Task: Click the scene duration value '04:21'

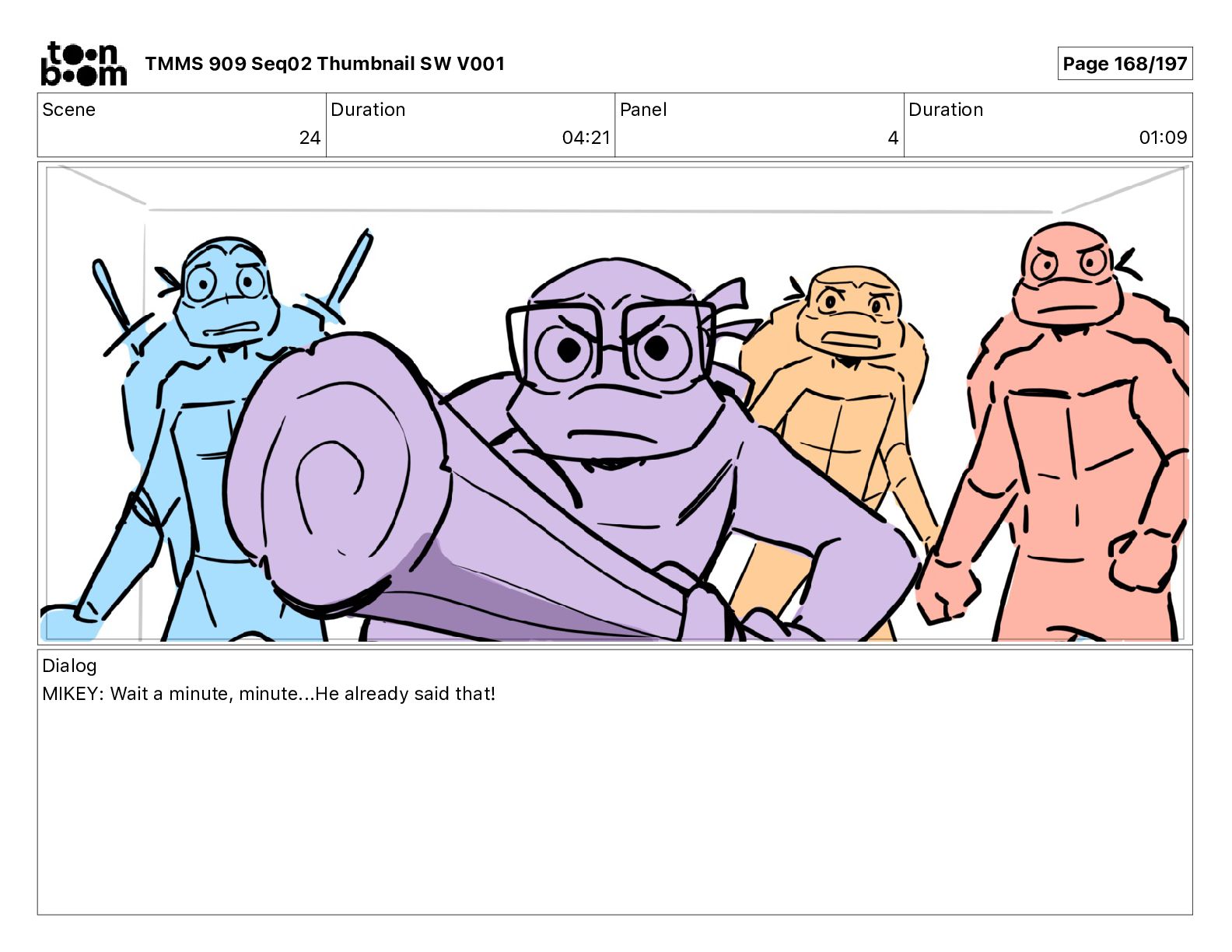Action: coord(586,138)
